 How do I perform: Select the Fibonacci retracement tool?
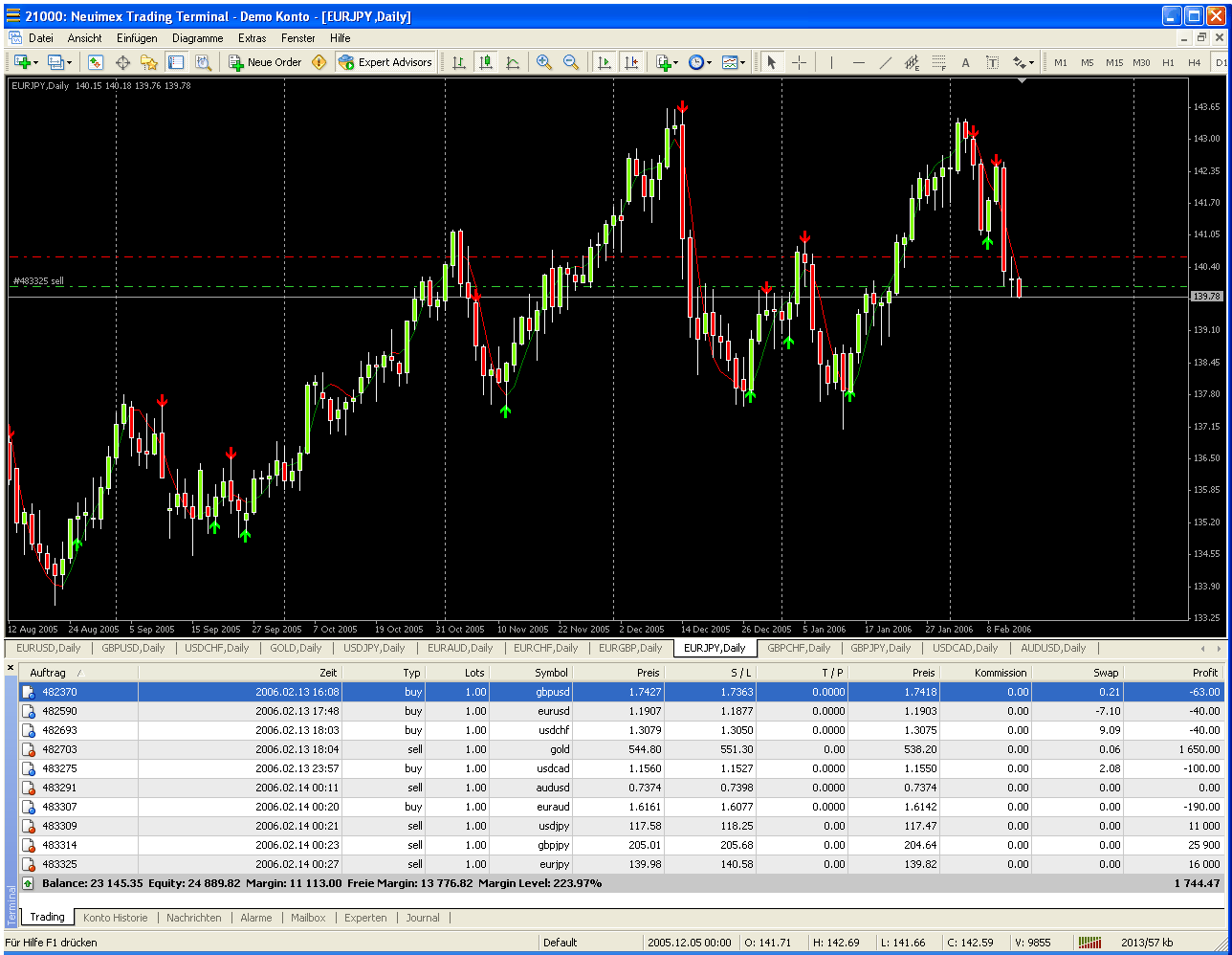938,62
